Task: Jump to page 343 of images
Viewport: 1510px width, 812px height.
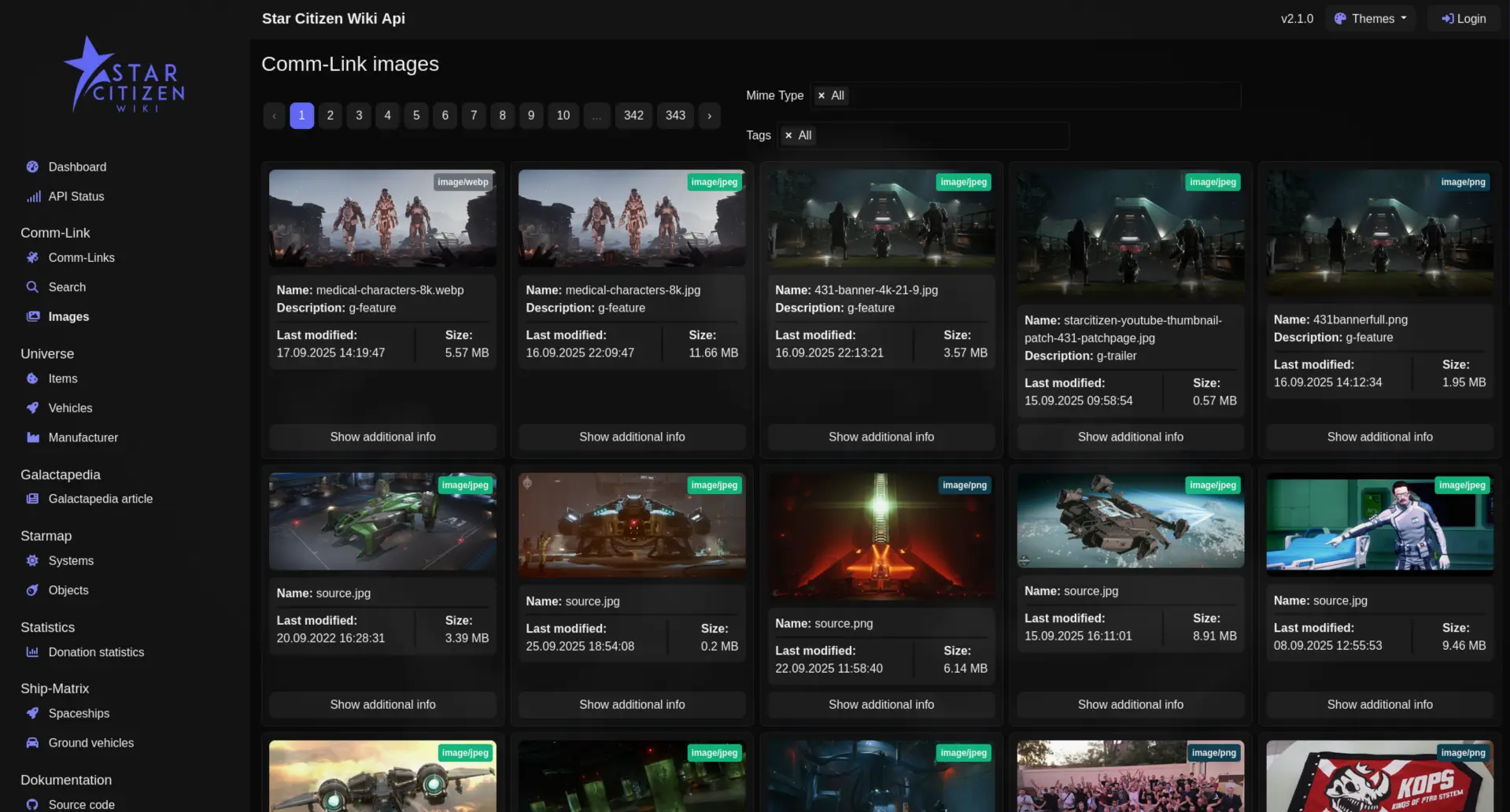Action: [675, 116]
